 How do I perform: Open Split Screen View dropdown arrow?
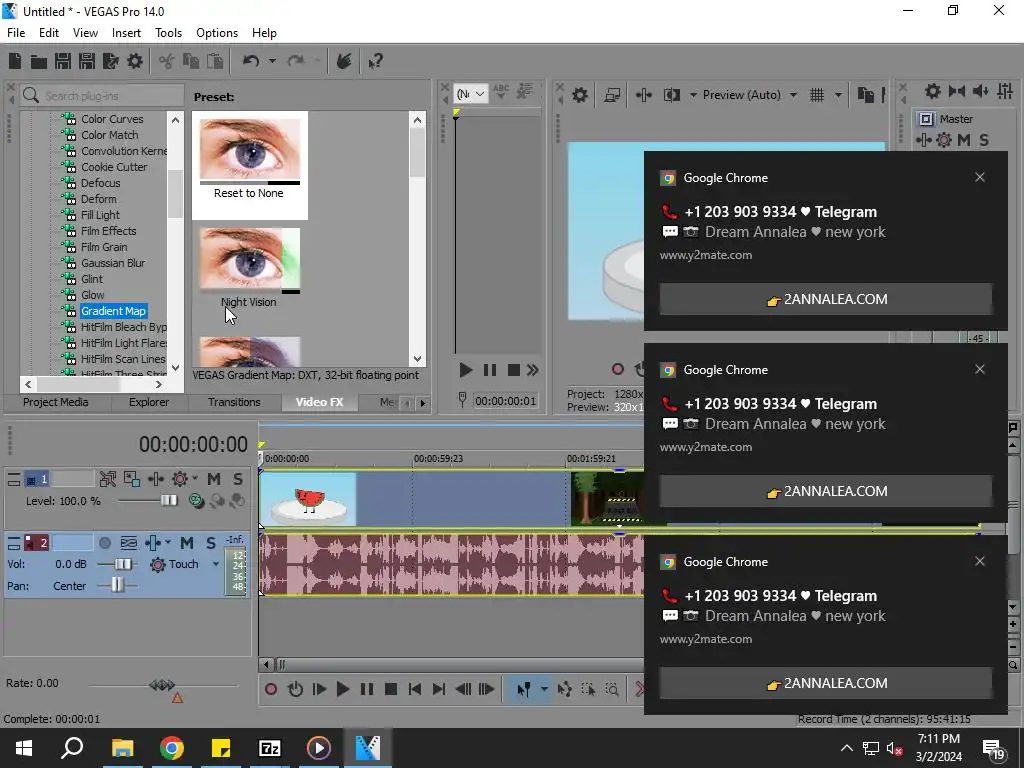click(x=693, y=95)
